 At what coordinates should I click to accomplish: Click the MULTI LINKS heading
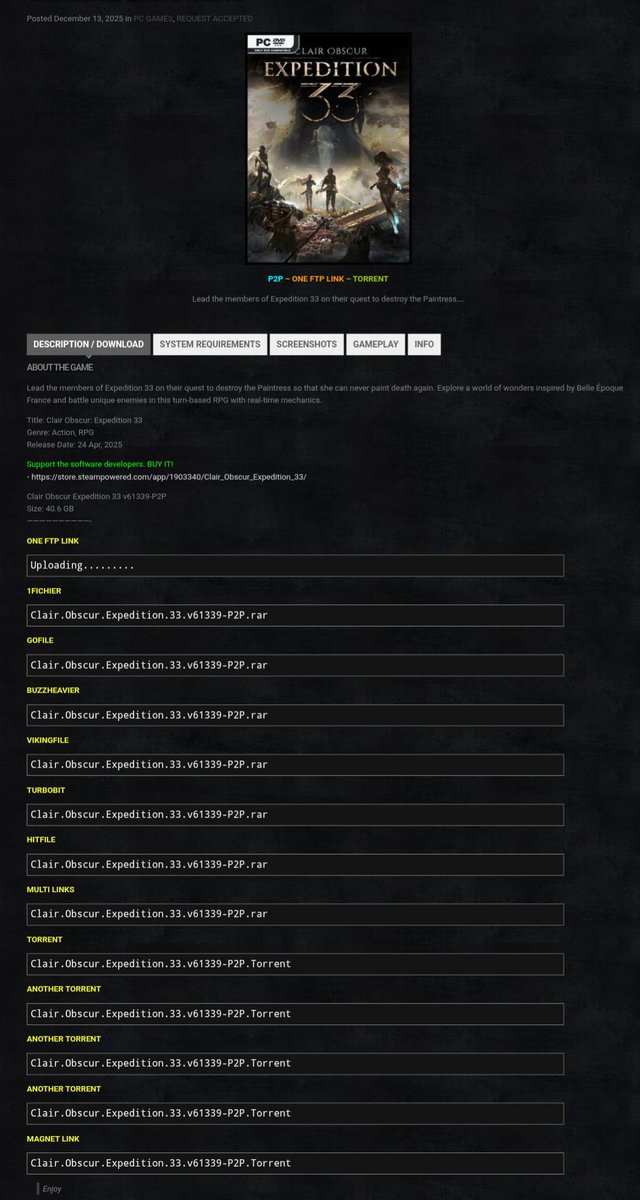(51, 889)
